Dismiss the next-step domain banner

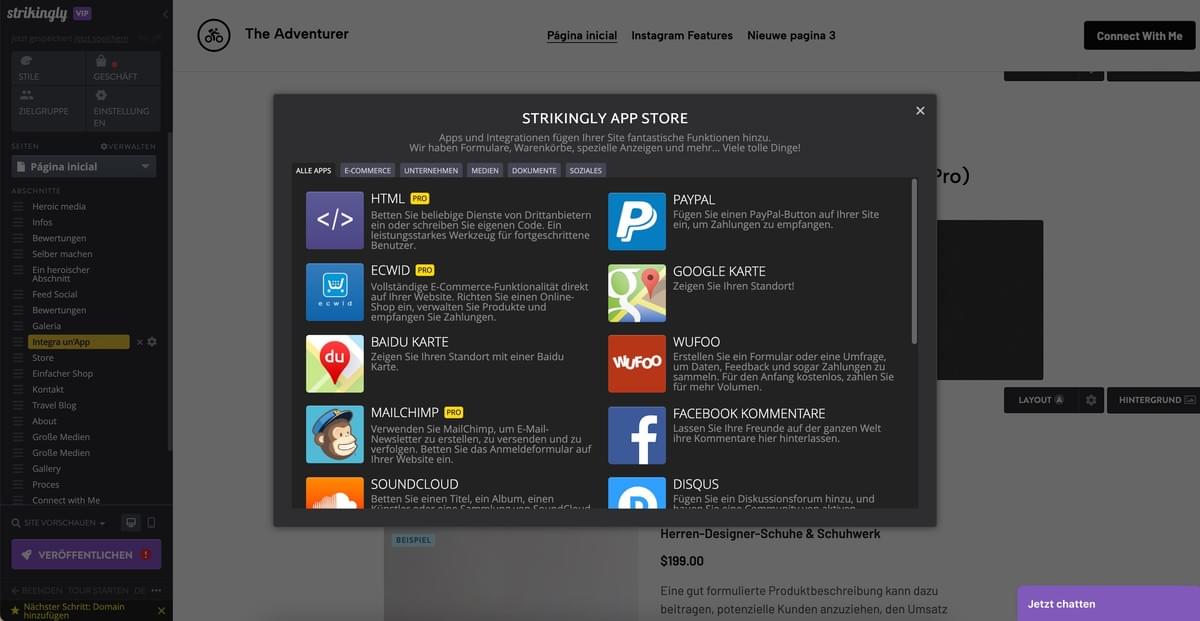(x=163, y=611)
